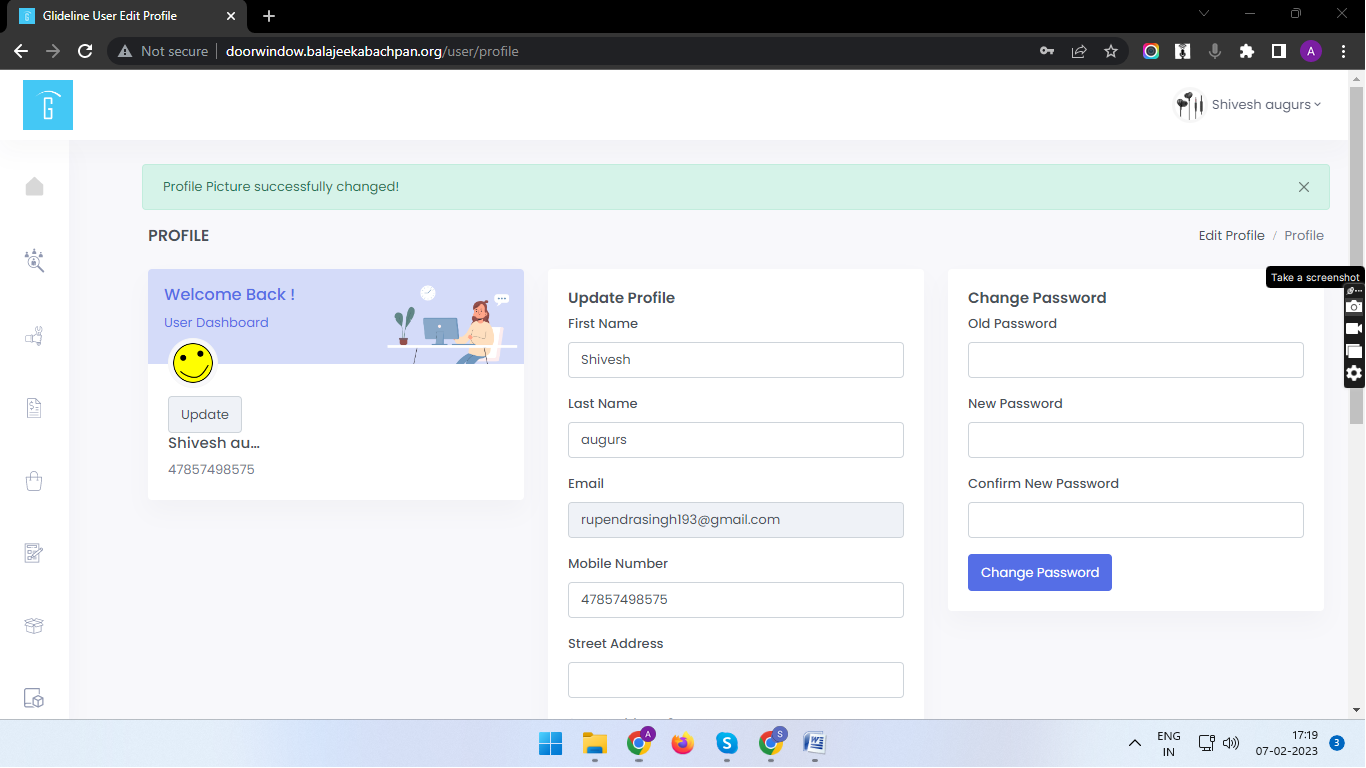Open the Chrome extensions puzzle icon
Screen dimensions: 1366x768
tap(1246, 51)
